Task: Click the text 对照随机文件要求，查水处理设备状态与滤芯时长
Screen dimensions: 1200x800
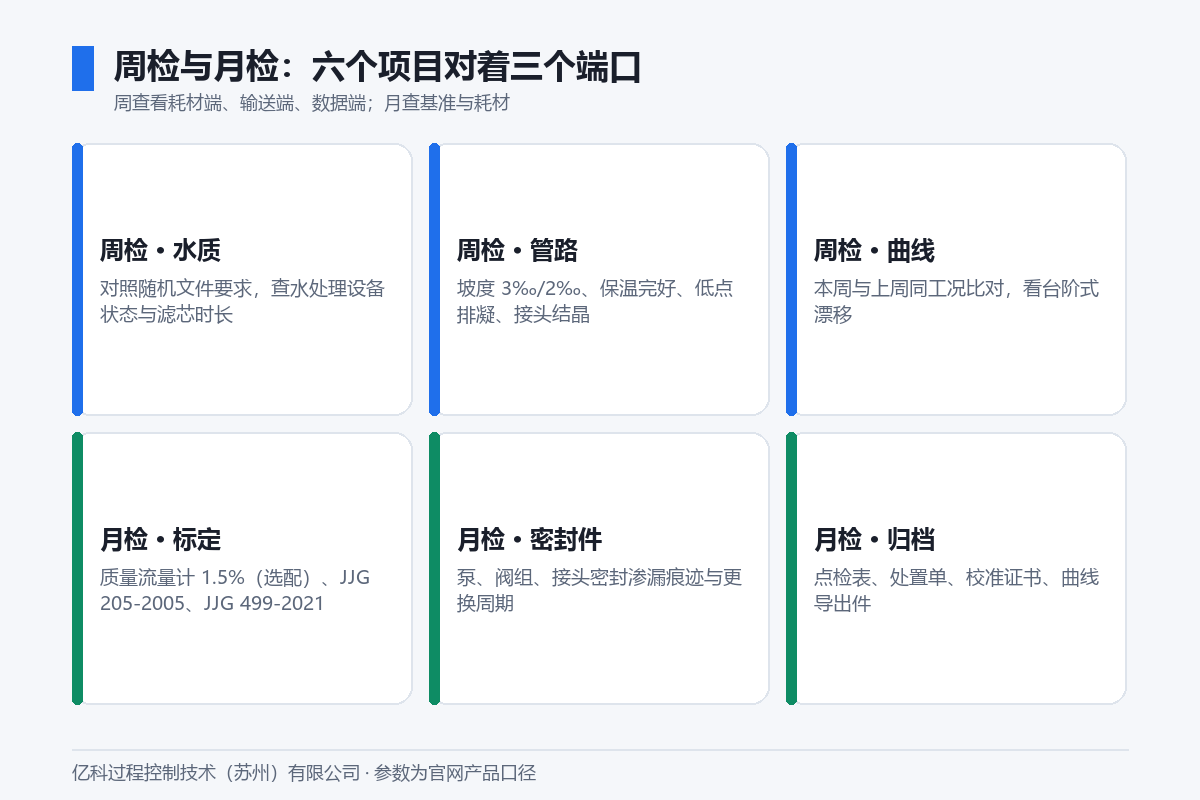Action: point(243,302)
